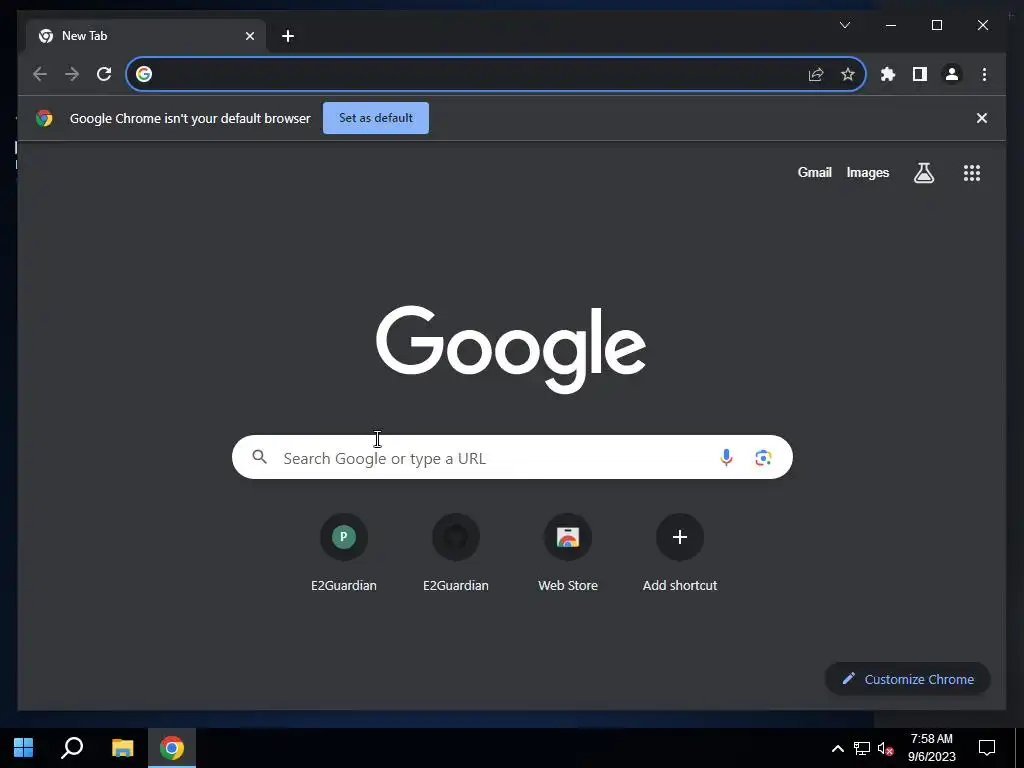Open the Chrome three-dot menu

pos(984,74)
